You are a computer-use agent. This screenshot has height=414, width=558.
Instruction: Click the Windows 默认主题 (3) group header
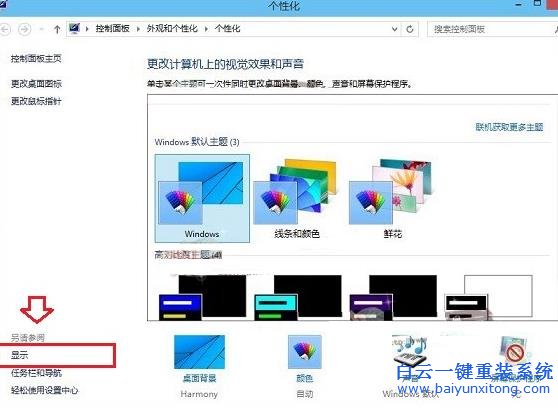[x=197, y=142]
